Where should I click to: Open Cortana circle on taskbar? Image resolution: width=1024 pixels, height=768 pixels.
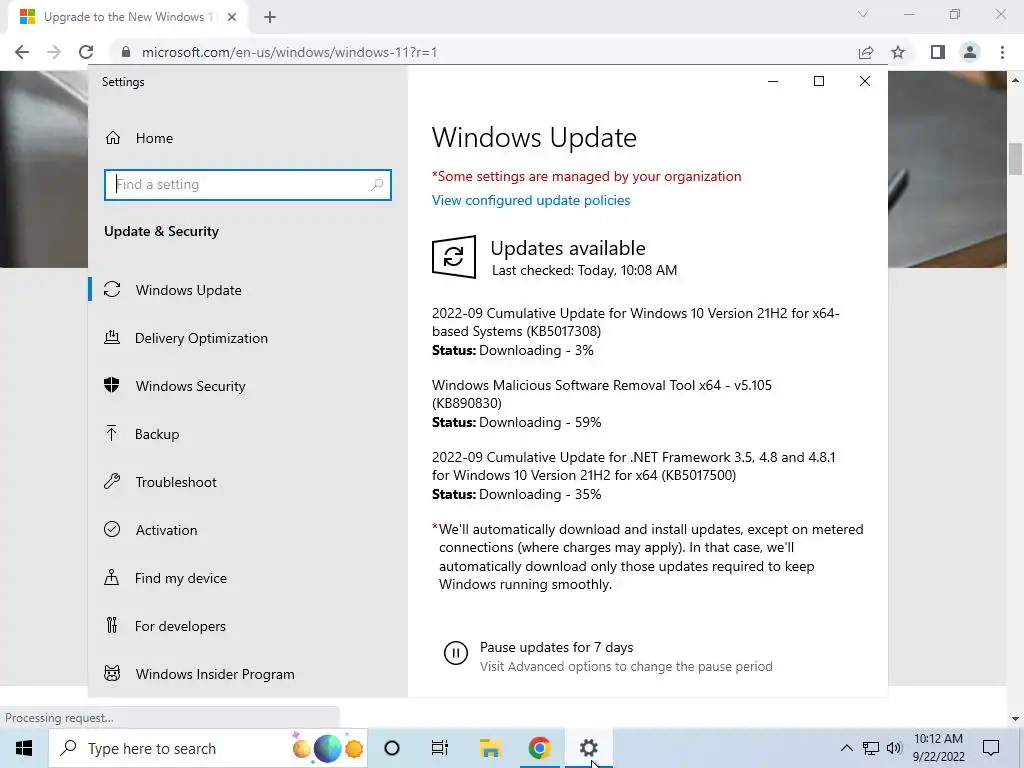(392, 748)
